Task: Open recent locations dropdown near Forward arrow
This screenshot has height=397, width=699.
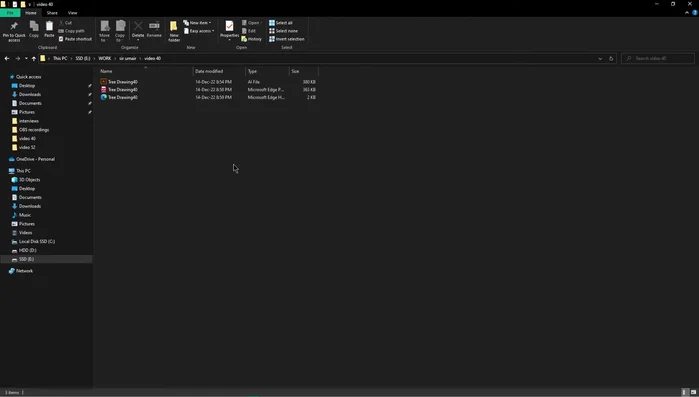Action: point(26,58)
